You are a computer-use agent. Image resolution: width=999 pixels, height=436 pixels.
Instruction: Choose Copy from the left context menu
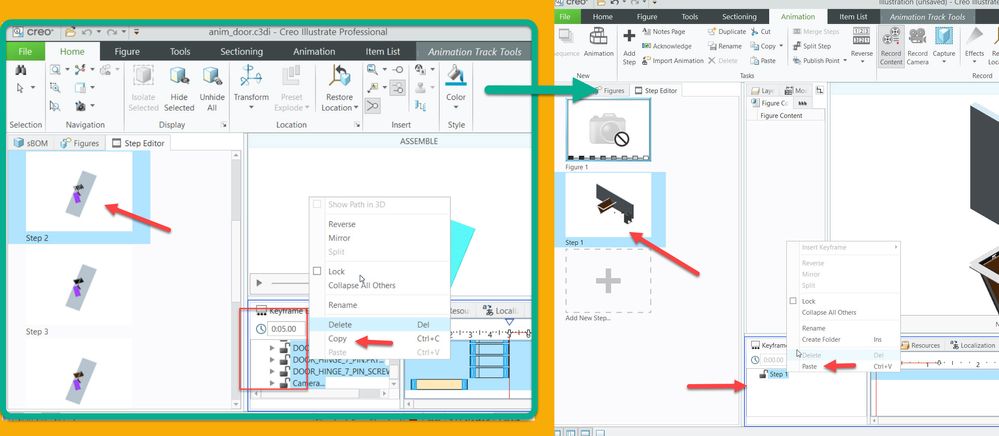pos(337,338)
